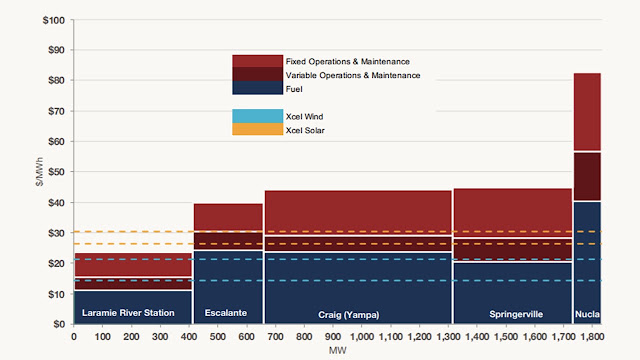Select Nucla's fixed O&M bar segment
The image size is (640, 360).
tap(587, 112)
